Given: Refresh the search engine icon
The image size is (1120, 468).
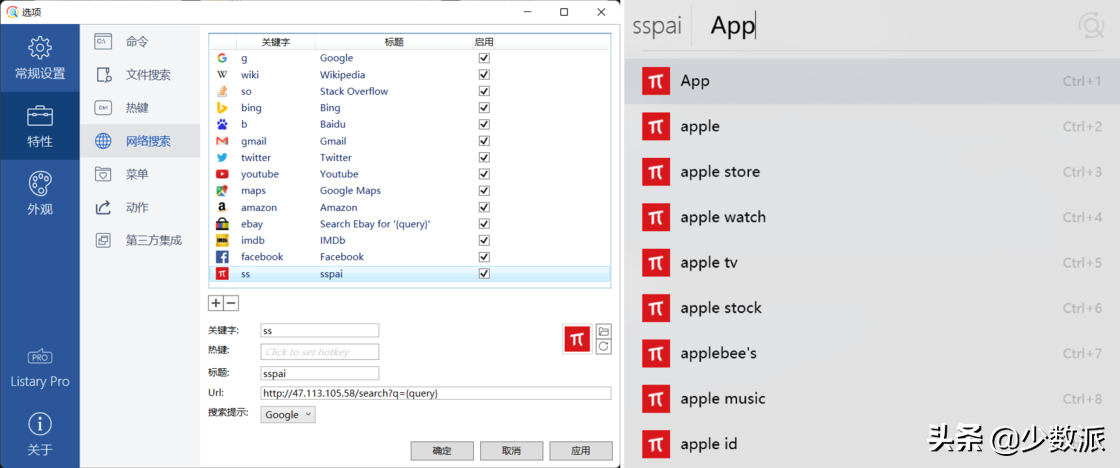Looking at the screenshot, I should pyautogui.click(x=604, y=347).
